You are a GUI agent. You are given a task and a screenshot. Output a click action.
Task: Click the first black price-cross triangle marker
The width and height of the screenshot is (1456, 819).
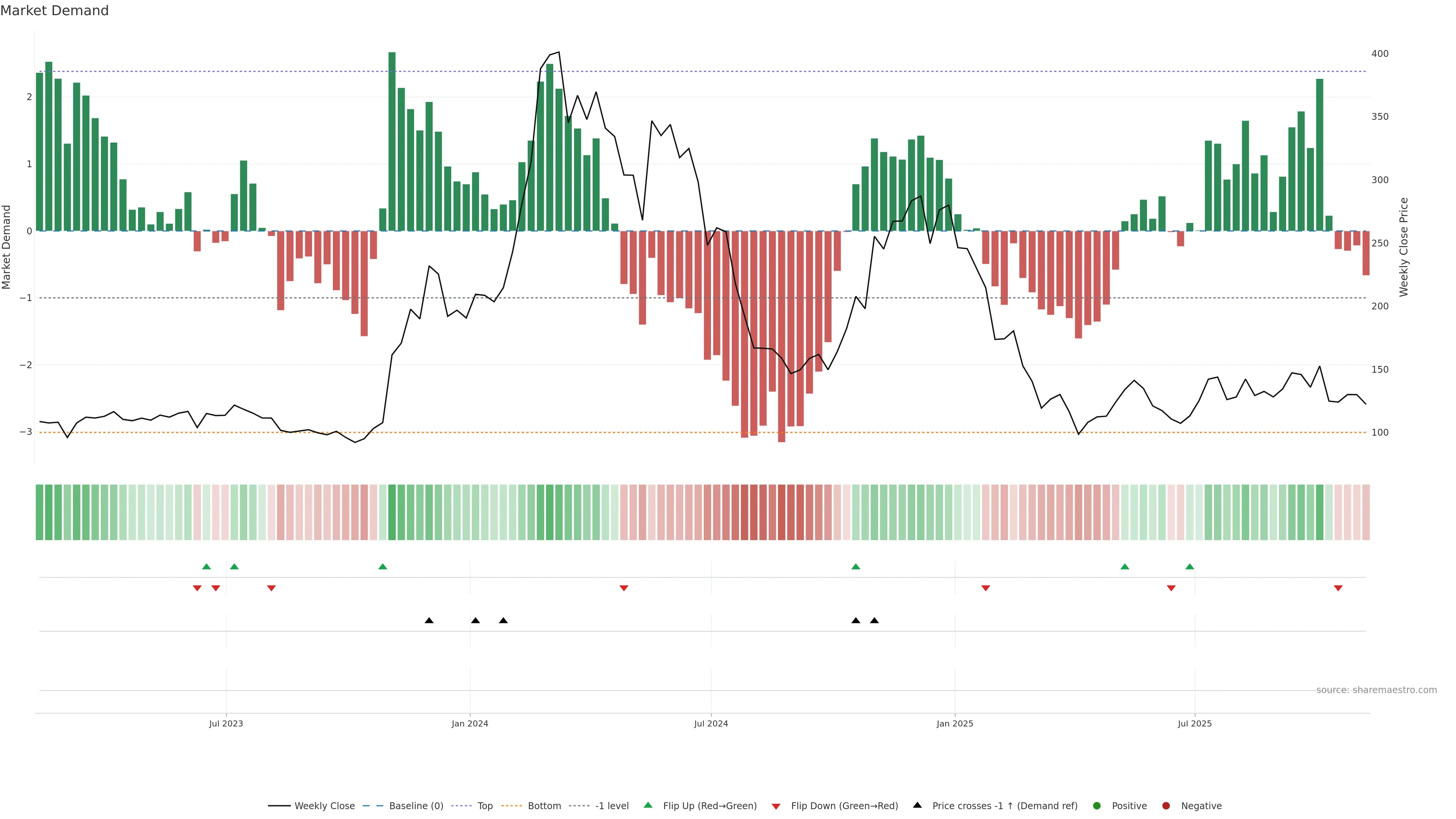[x=429, y=621]
